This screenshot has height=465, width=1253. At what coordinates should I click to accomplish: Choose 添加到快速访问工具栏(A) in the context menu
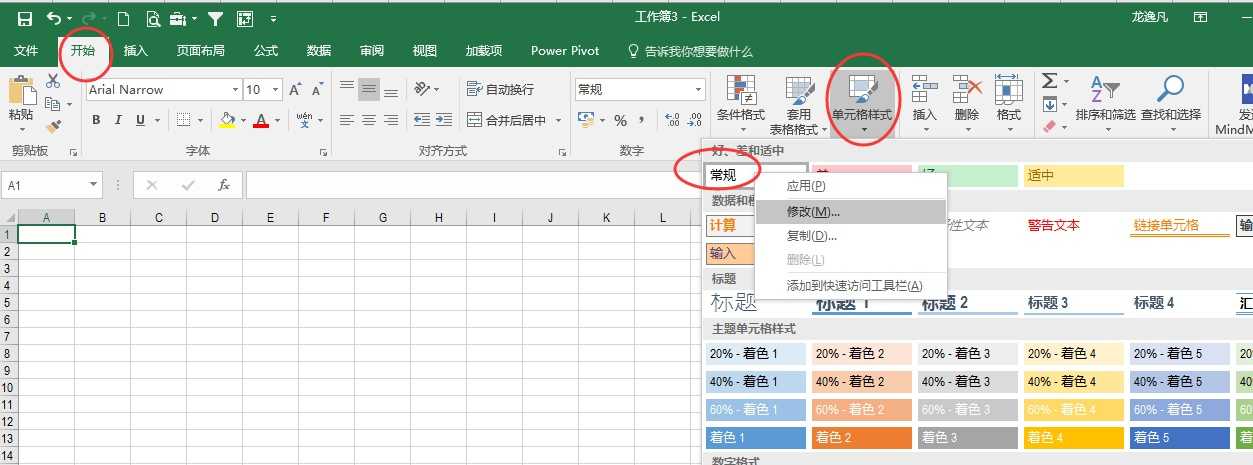pos(851,286)
